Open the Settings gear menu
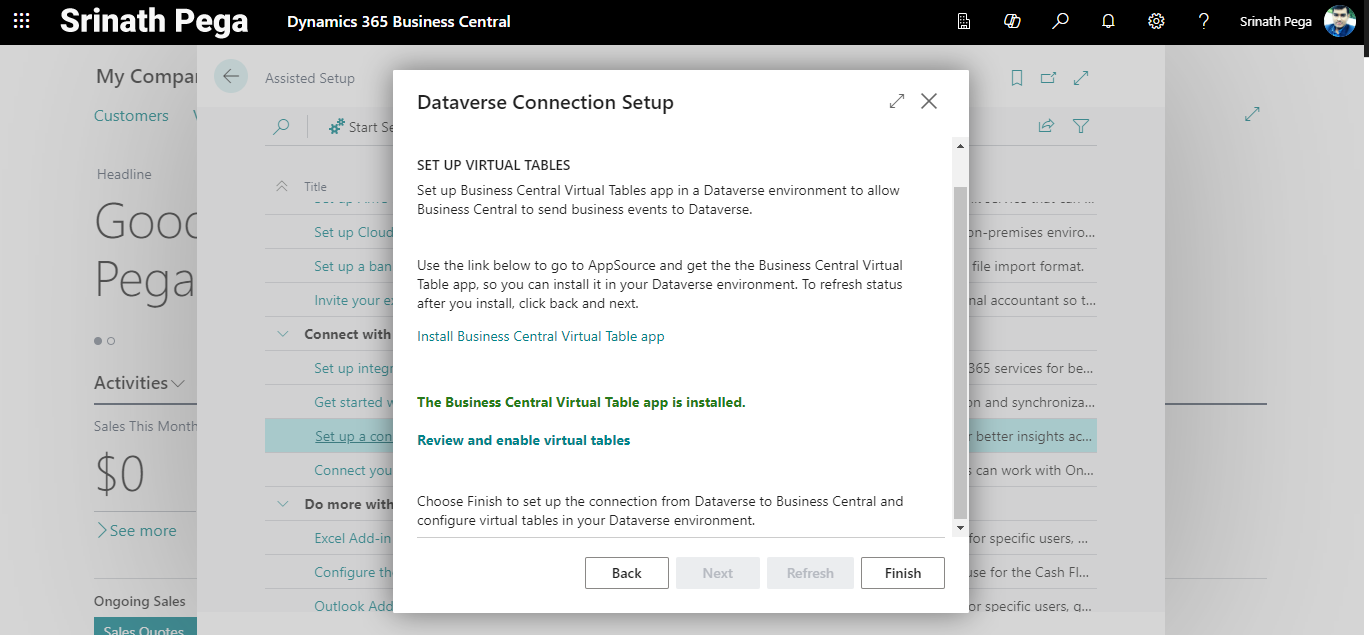Screen dimensions: 1369x635 [1156, 21]
